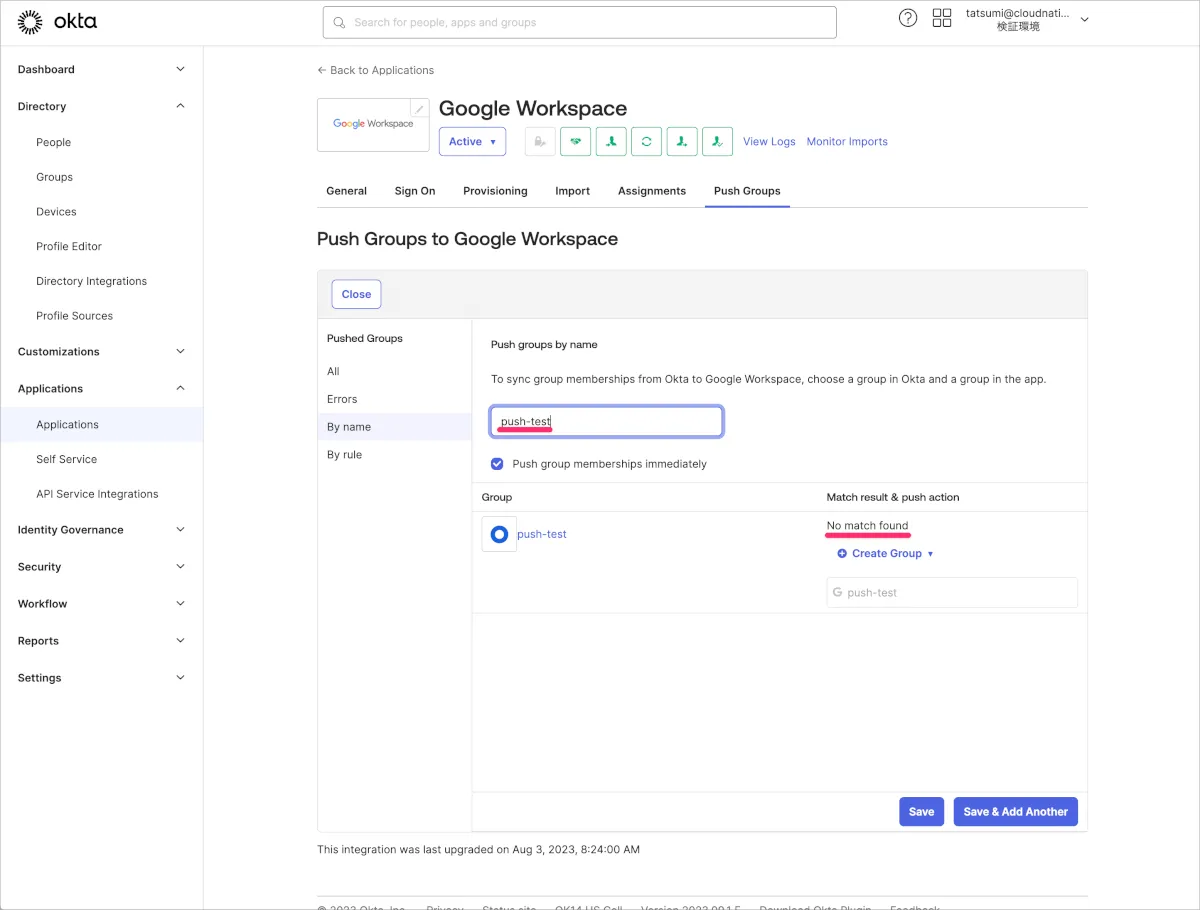Select the push-test group radio button
This screenshot has width=1200, height=910.
499,534
